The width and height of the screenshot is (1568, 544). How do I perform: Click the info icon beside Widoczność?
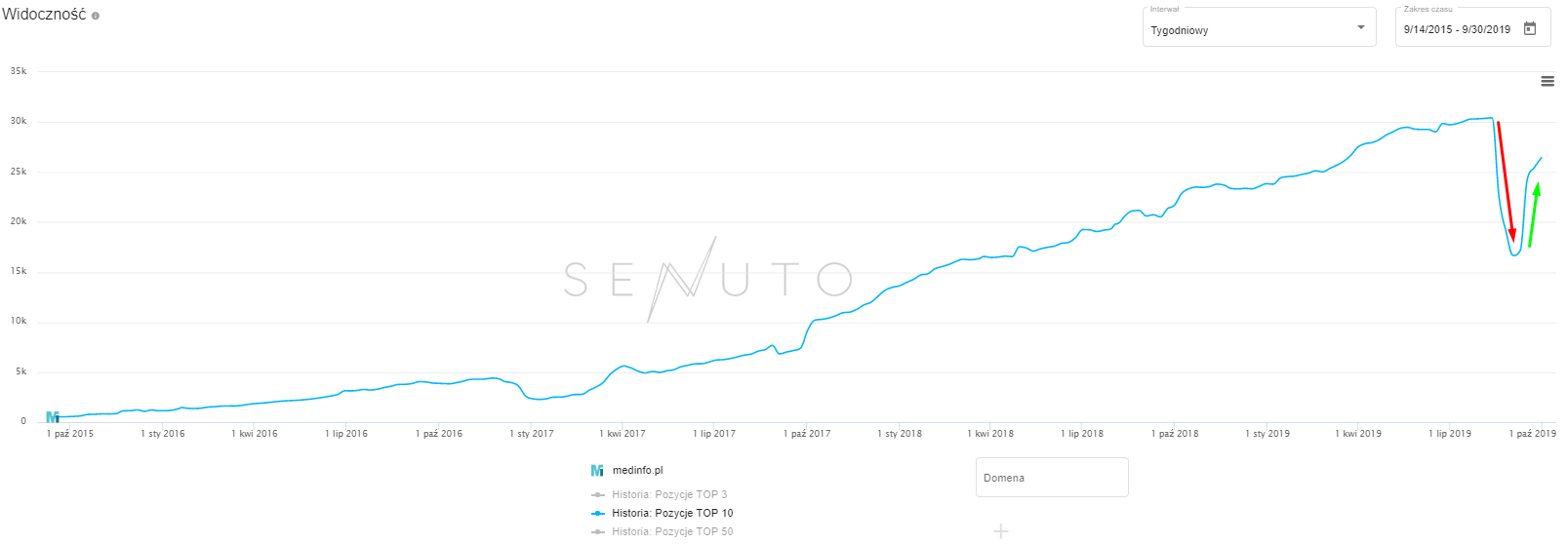pos(96,16)
